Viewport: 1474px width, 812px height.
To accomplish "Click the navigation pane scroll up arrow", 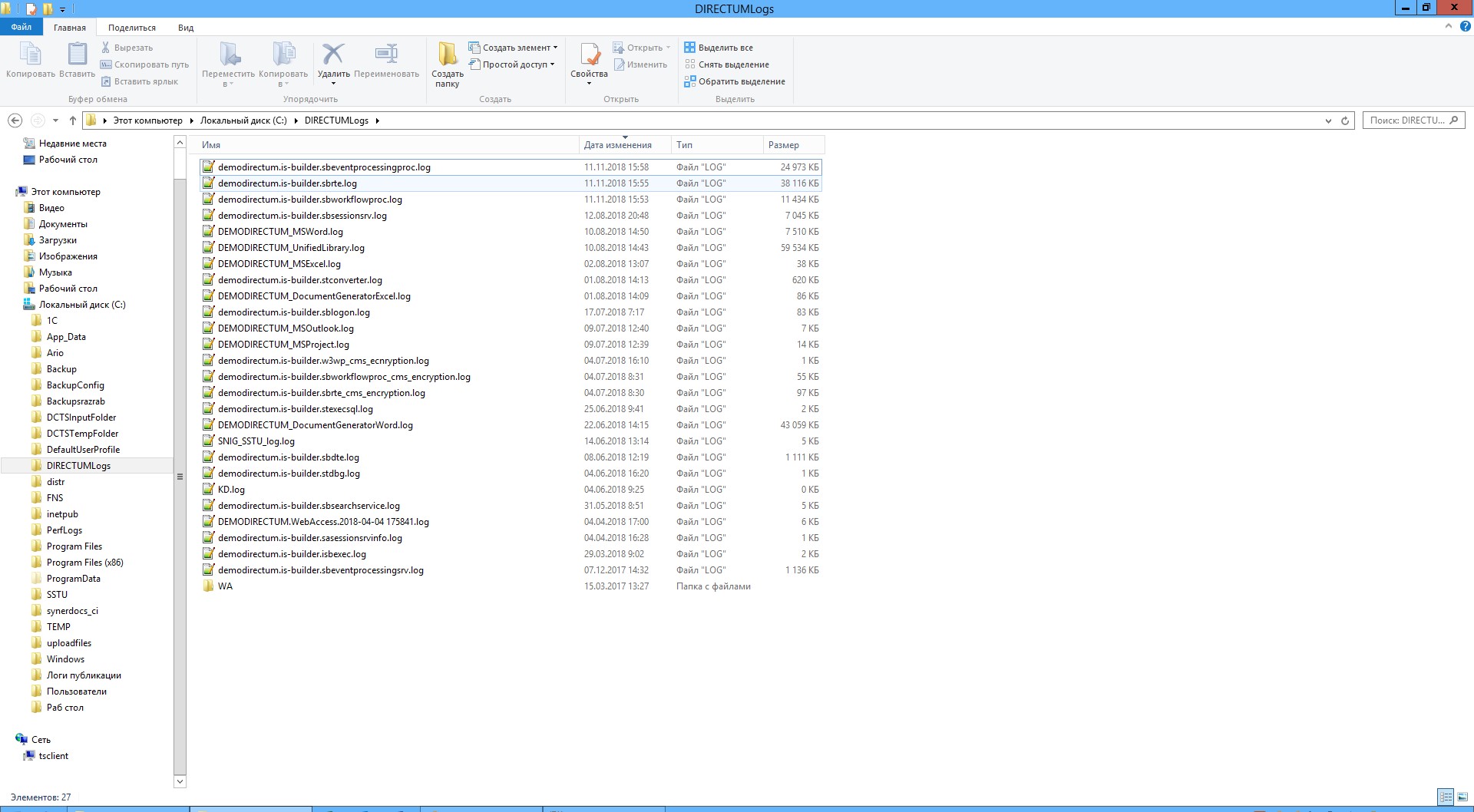I will click(180, 143).
